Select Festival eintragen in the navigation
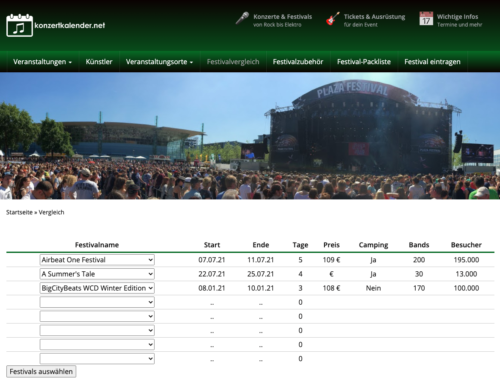Screen dimensions: 500x383 (x=432, y=62)
